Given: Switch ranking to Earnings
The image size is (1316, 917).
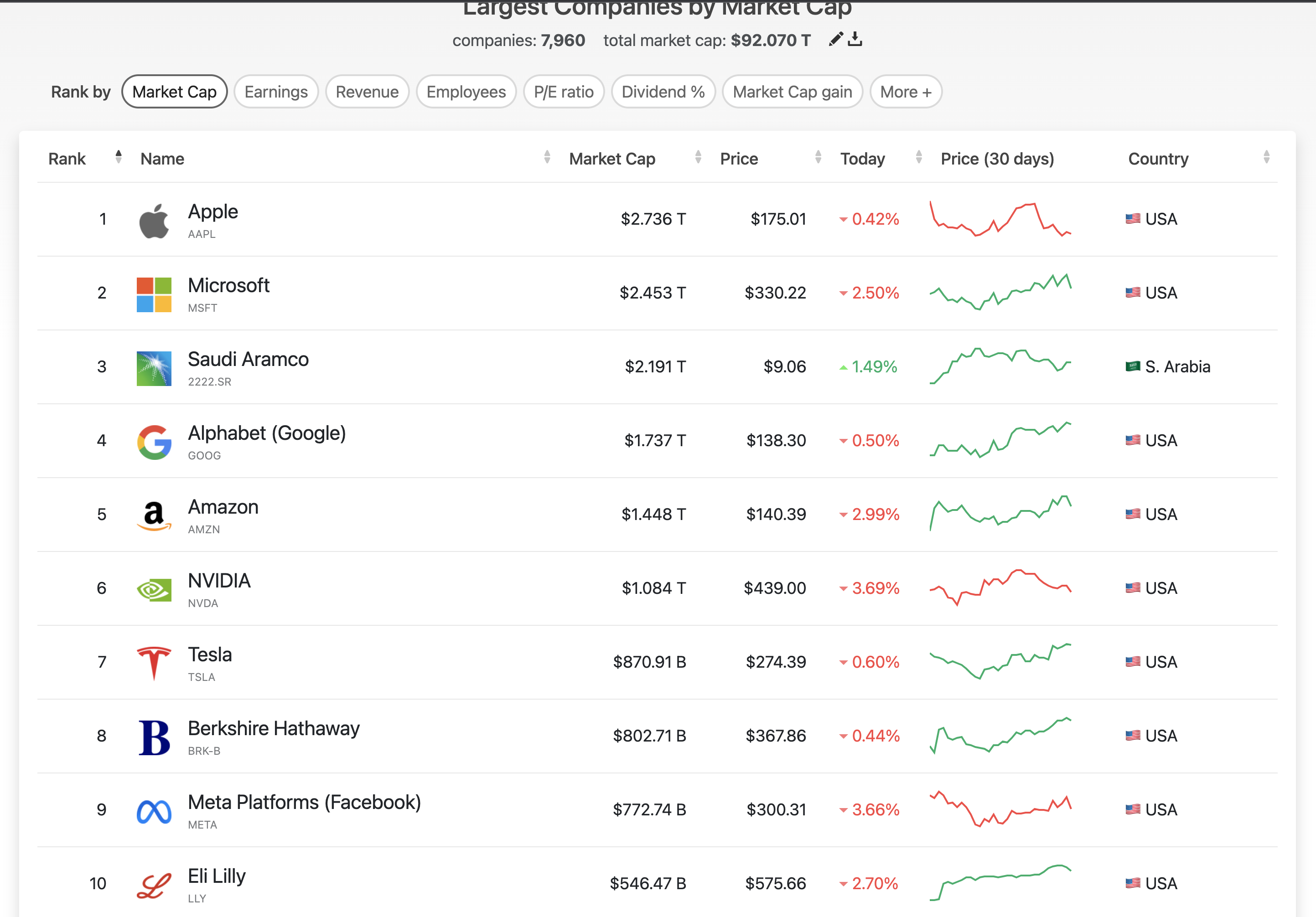Looking at the screenshot, I should pyautogui.click(x=276, y=92).
